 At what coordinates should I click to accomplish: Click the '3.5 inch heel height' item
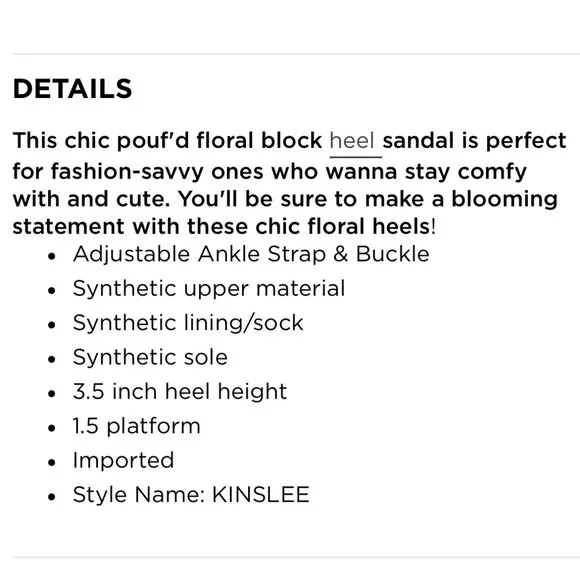pyautogui.click(x=180, y=391)
